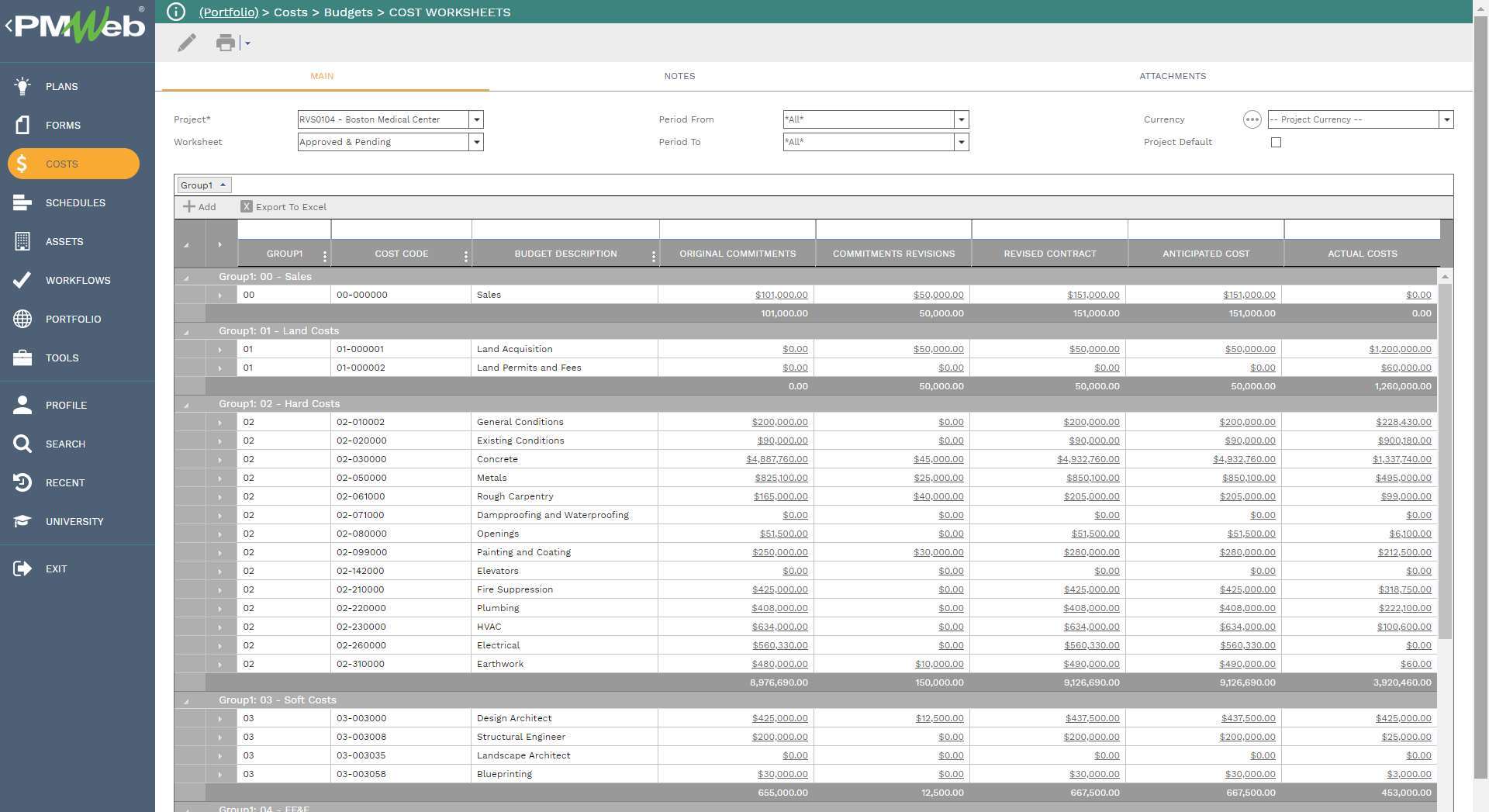The height and width of the screenshot is (812, 1489).
Task: Open the Schedules module
Action: tap(75, 202)
